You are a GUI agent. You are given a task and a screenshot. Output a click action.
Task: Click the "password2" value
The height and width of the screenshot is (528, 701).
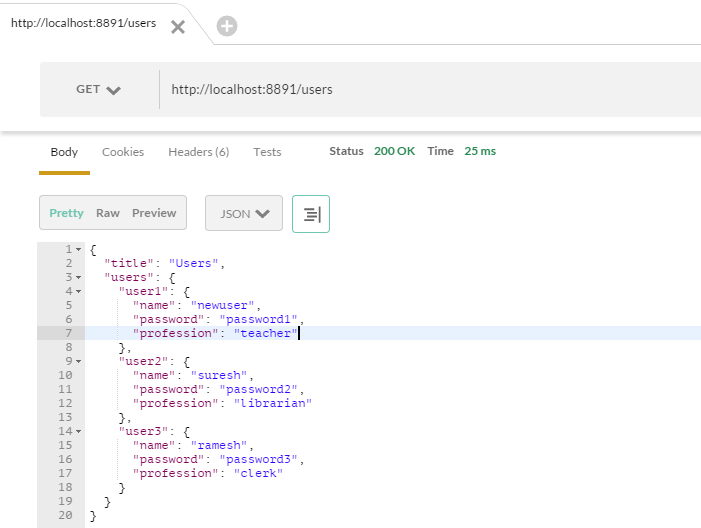tap(258, 389)
